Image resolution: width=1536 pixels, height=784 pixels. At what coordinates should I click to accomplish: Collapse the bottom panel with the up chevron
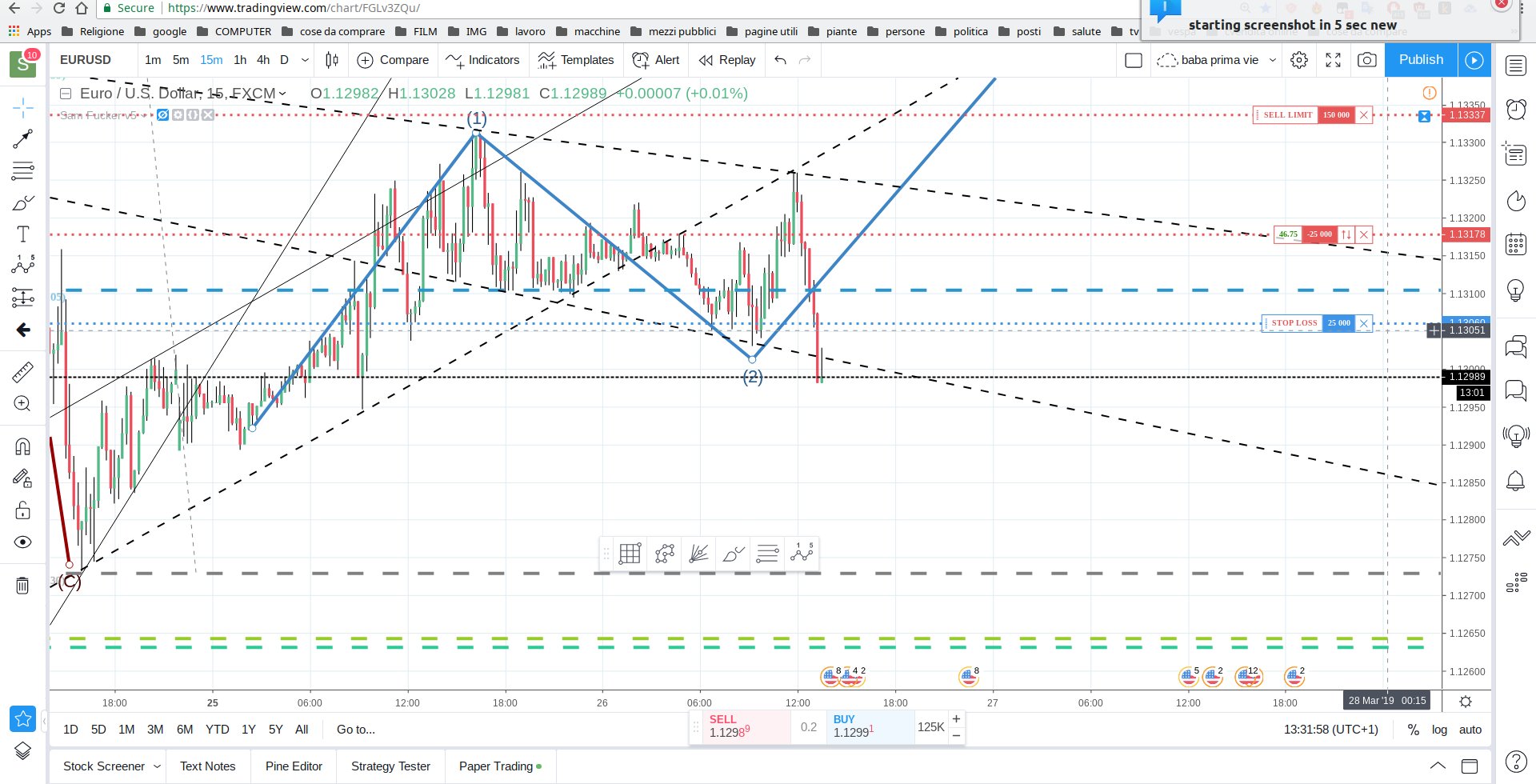click(x=1438, y=766)
